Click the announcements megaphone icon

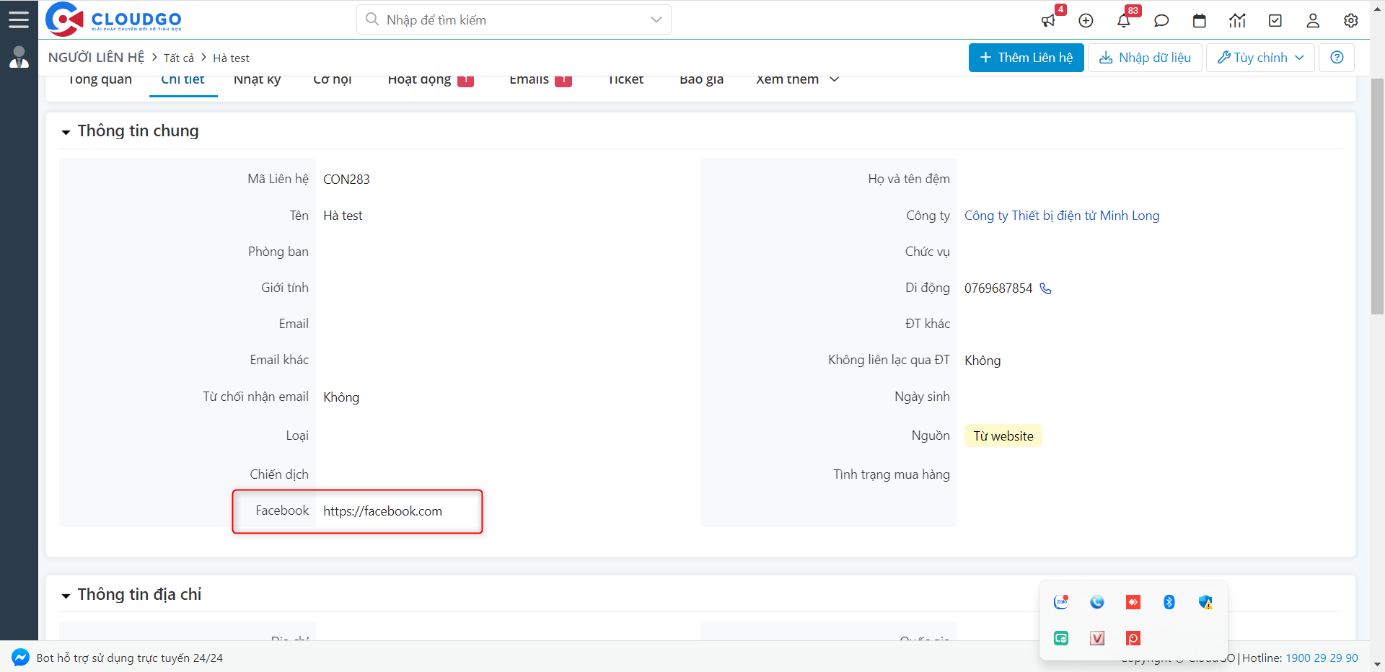pyautogui.click(x=1048, y=20)
